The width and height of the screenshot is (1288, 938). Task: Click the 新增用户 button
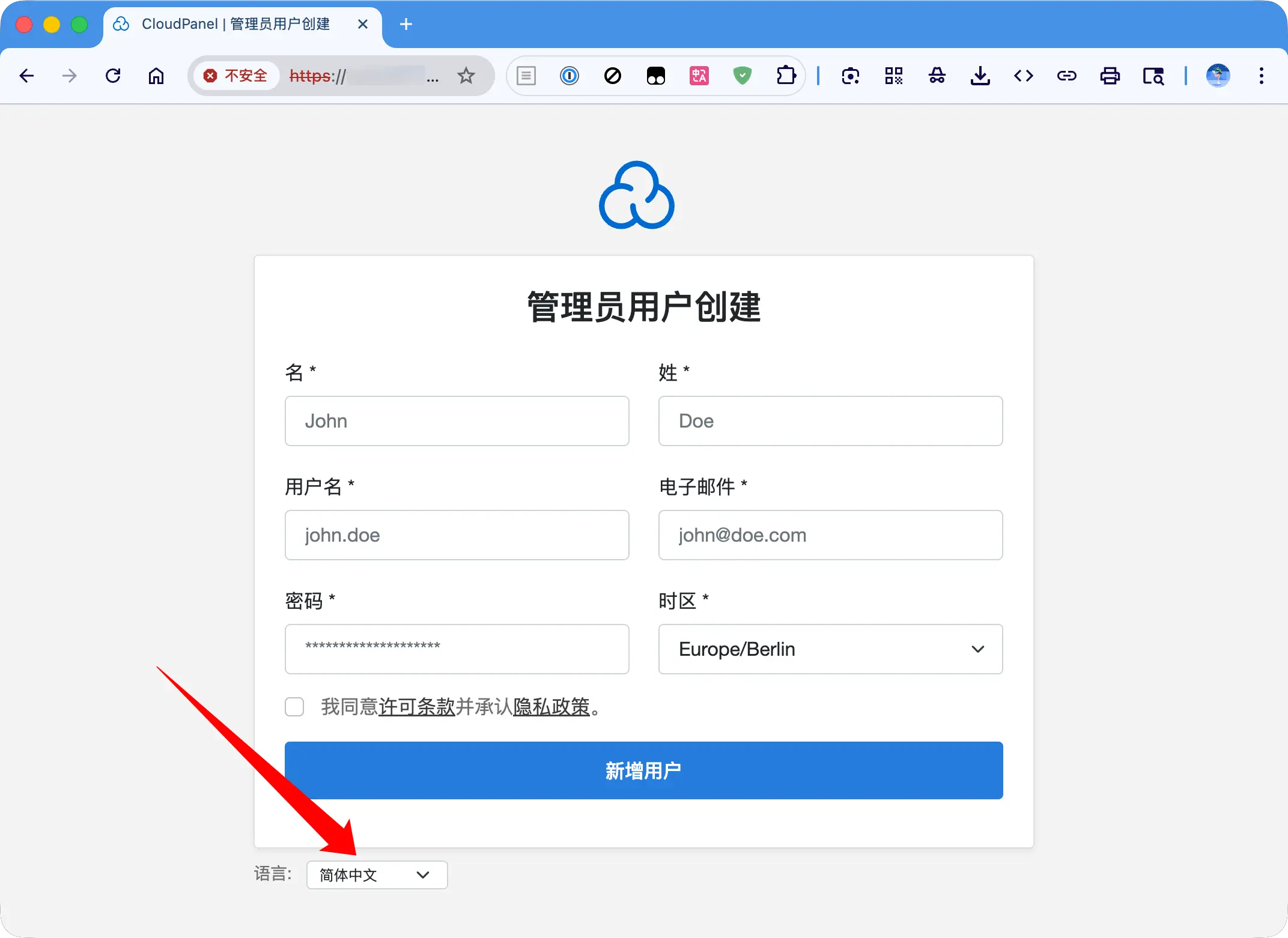click(643, 770)
